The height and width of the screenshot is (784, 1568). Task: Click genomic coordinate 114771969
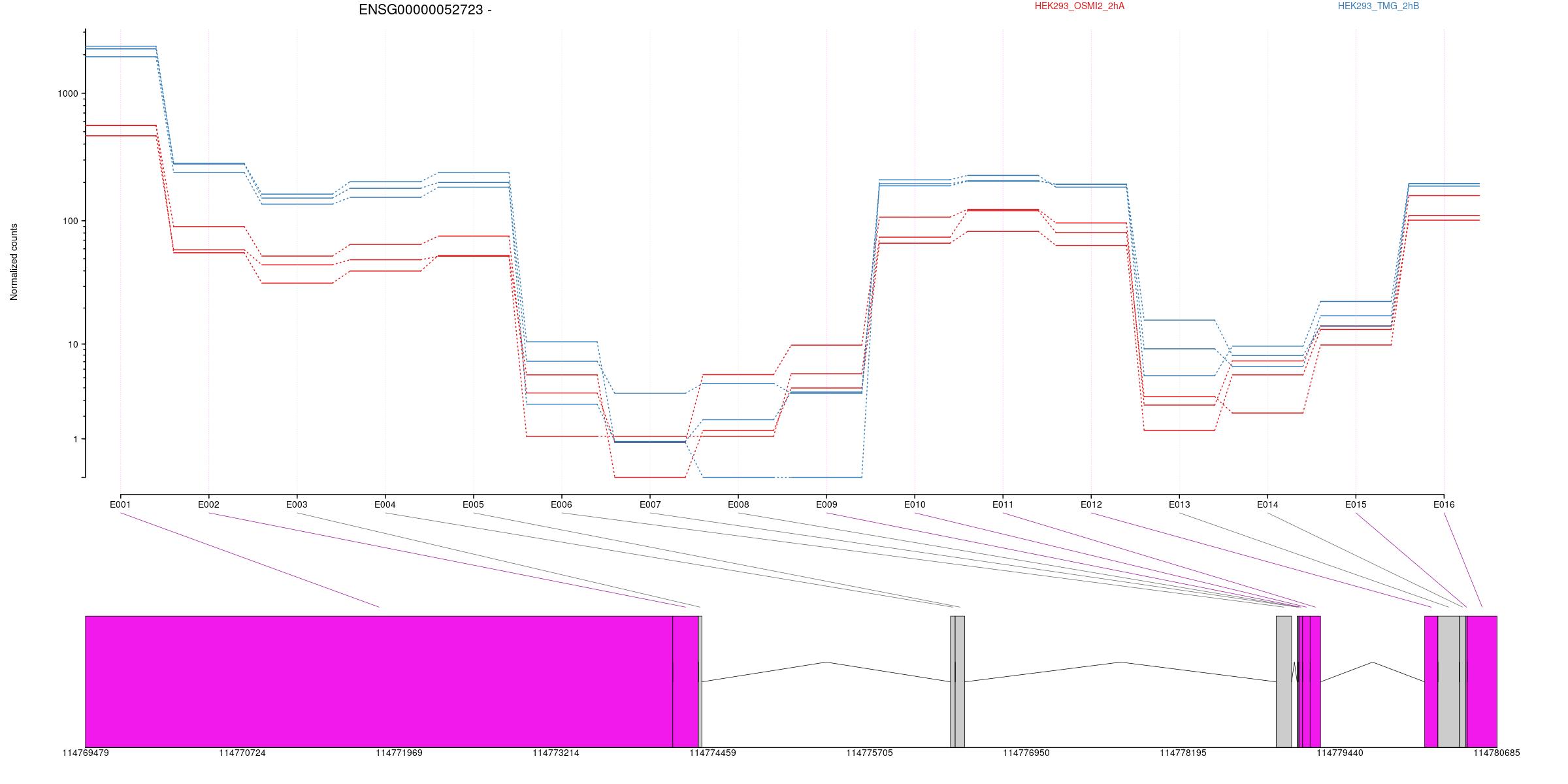[399, 753]
